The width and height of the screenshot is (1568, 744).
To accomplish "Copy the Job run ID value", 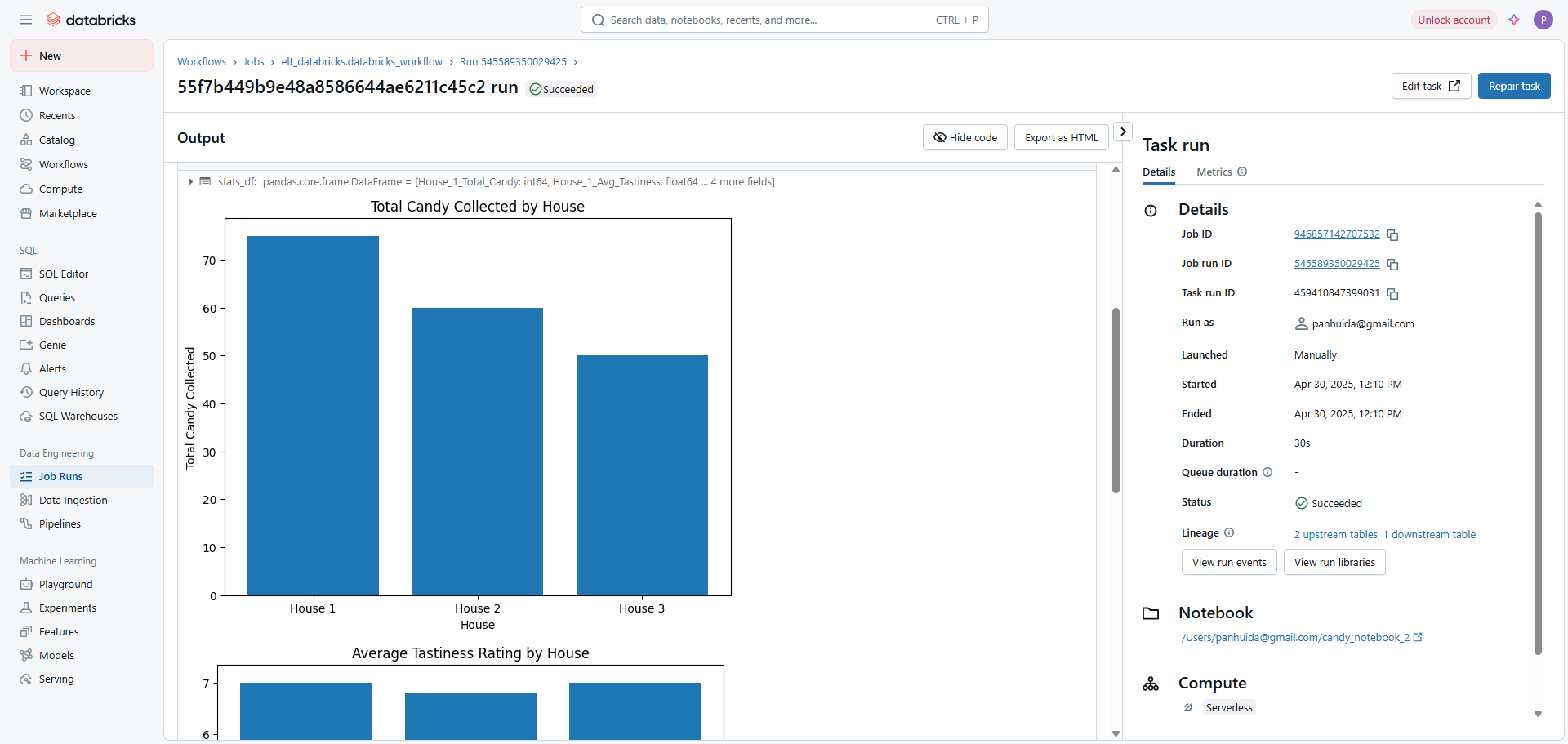I will point(1392,265).
